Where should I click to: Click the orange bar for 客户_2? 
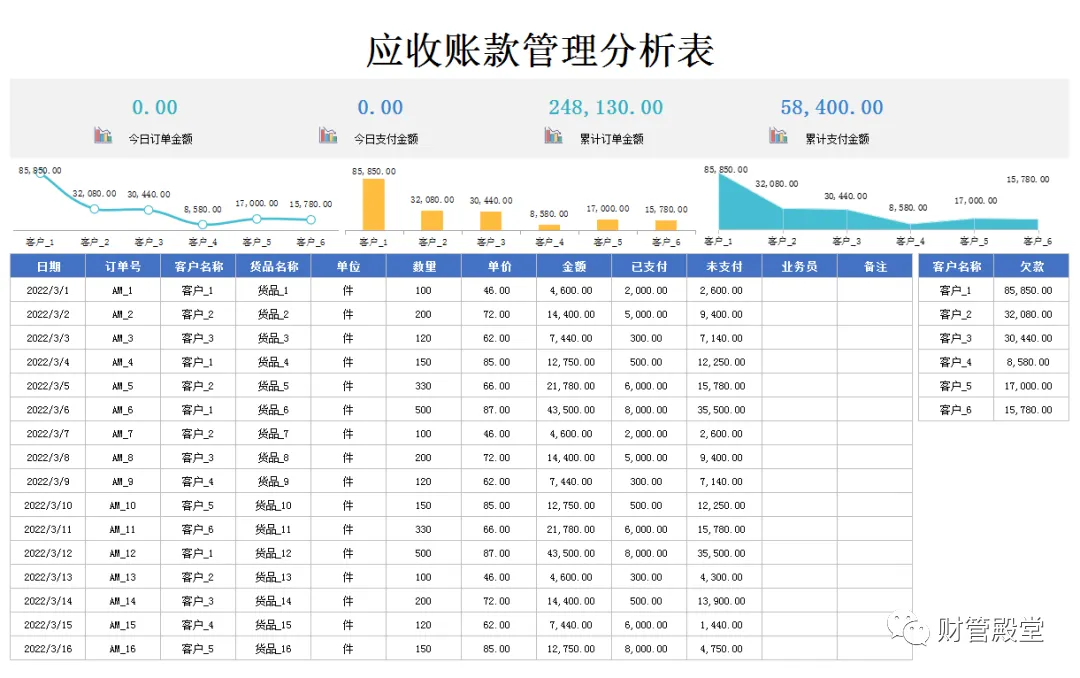click(x=432, y=220)
